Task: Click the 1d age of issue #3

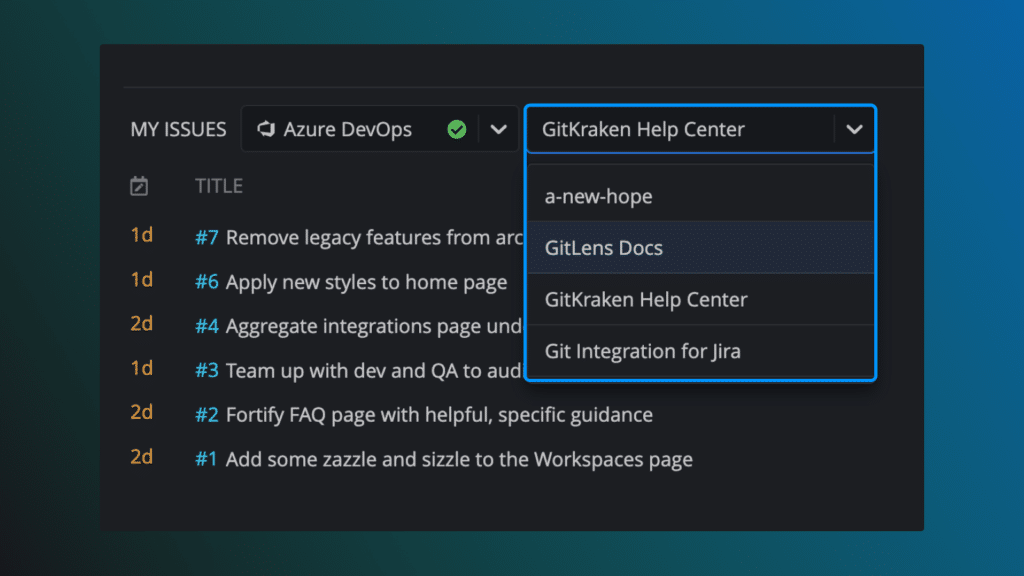Action: point(142,368)
